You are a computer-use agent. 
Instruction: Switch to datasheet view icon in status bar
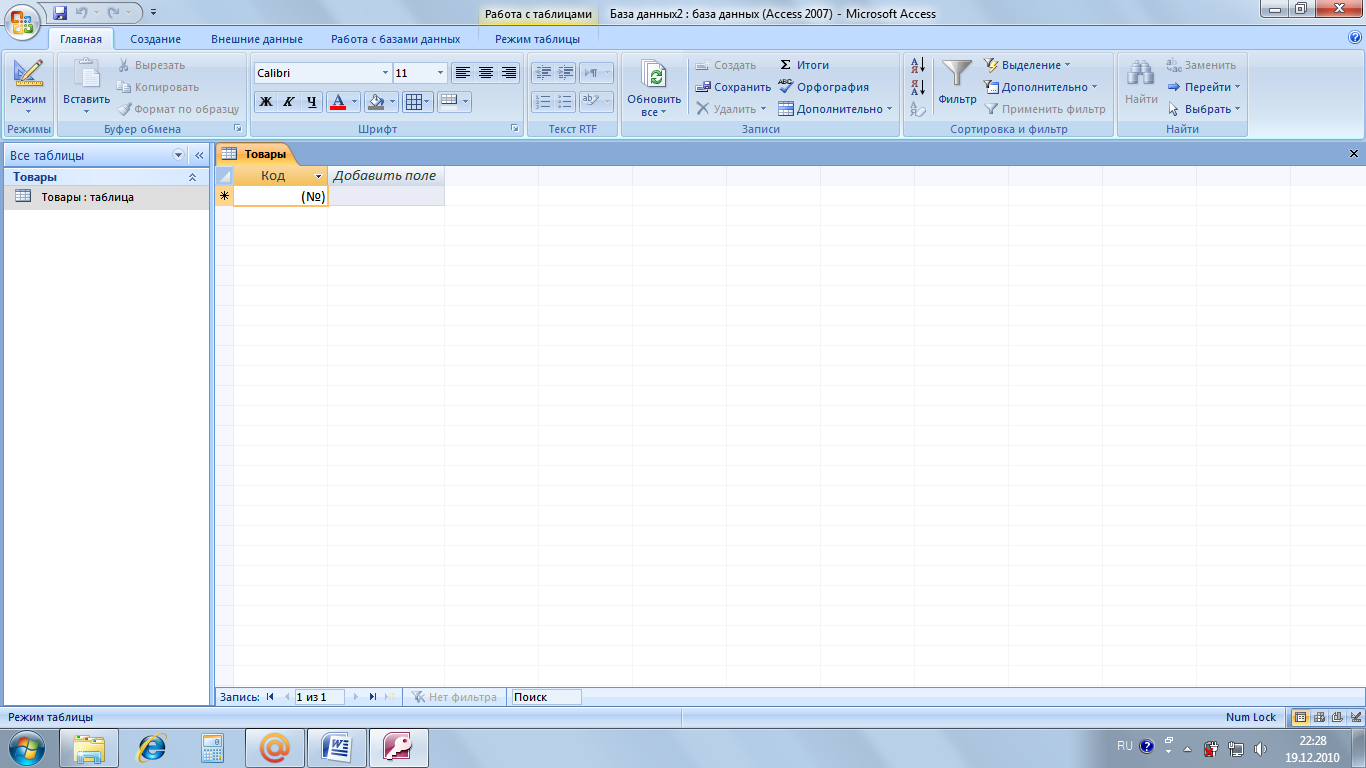(1300, 717)
